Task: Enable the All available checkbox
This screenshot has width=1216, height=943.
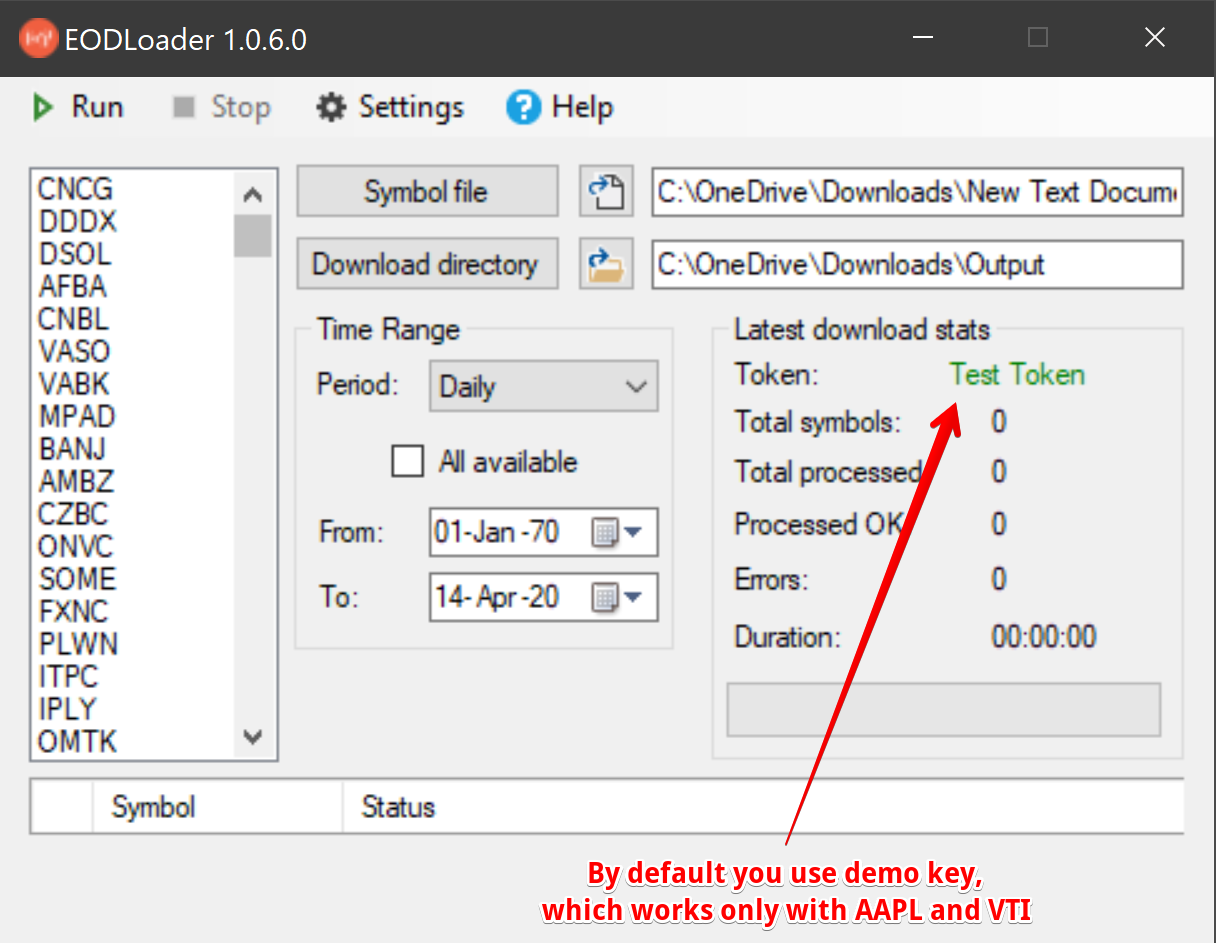Action: [x=407, y=461]
